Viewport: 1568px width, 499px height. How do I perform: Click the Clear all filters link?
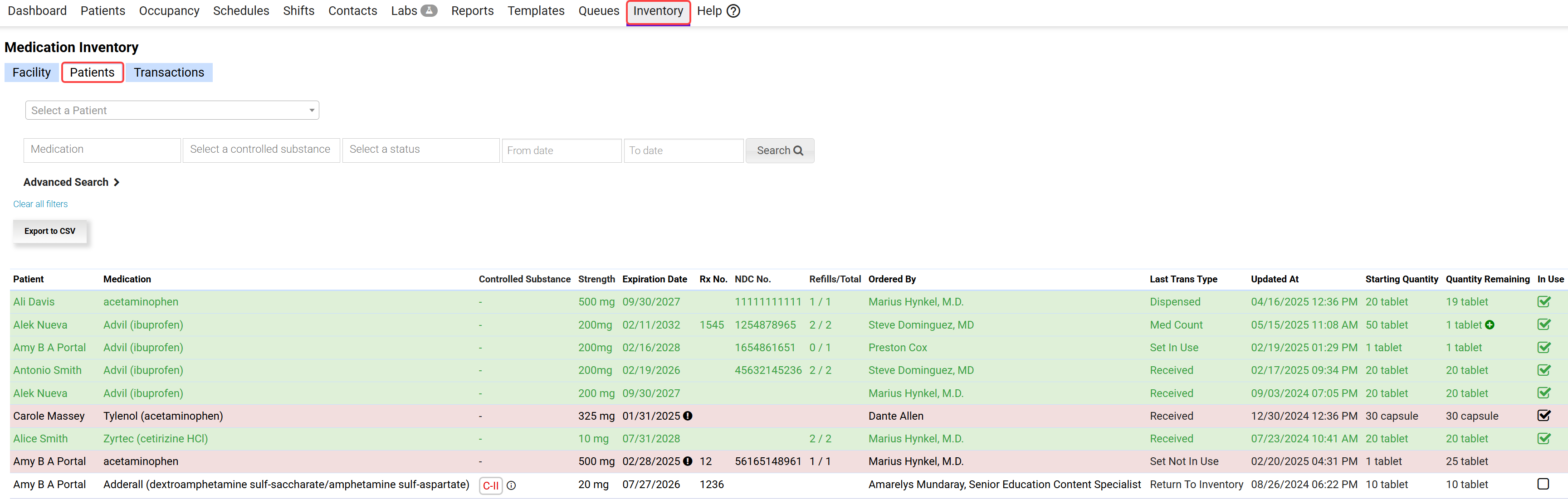click(x=40, y=204)
